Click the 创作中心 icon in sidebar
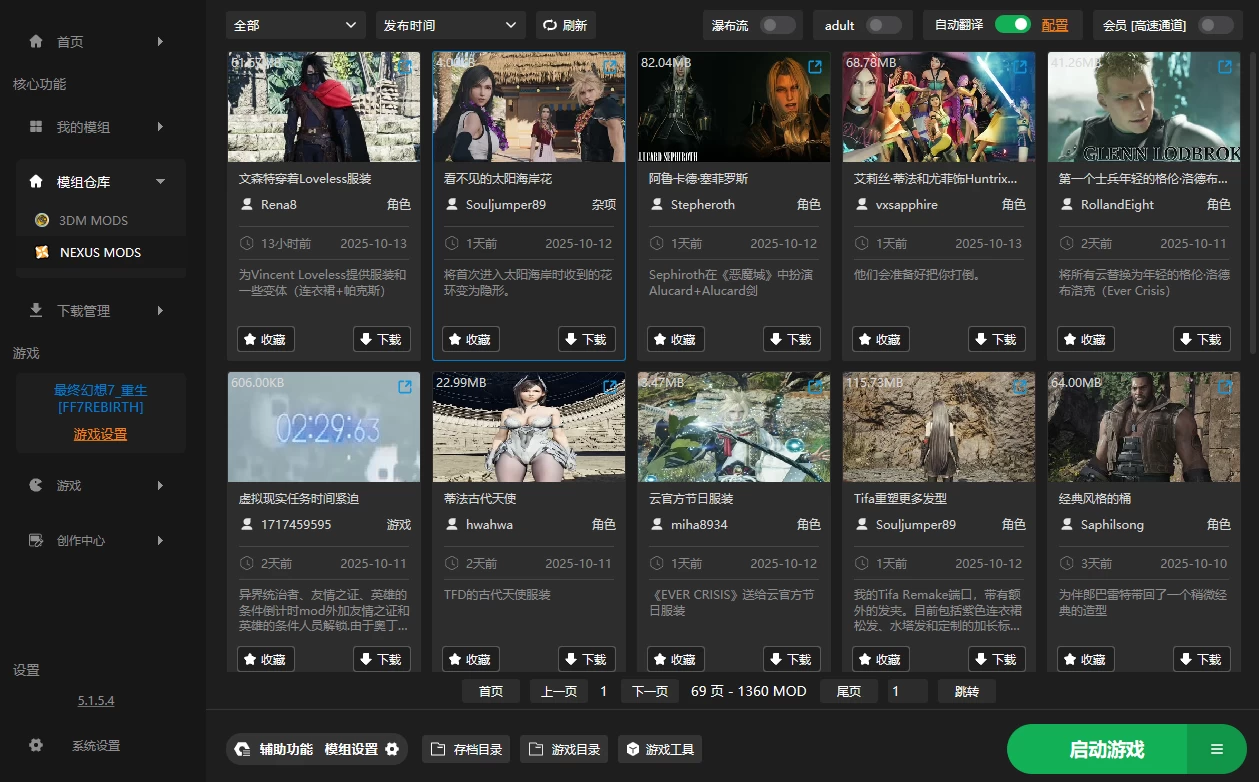Screen dimensions: 1259x782 [x=37, y=540]
